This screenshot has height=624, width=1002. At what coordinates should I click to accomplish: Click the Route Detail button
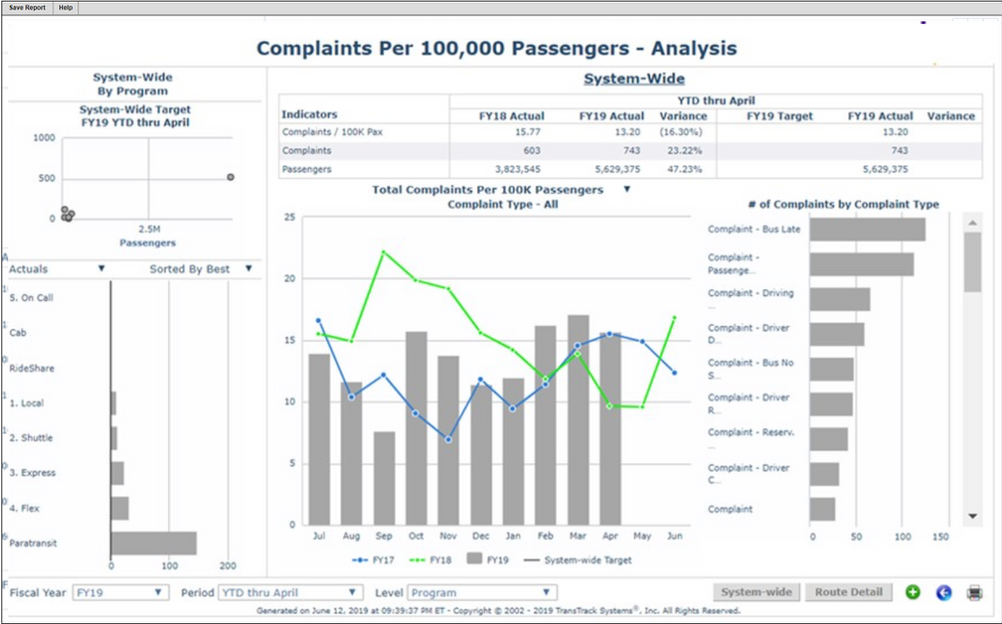pyautogui.click(x=849, y=592)
